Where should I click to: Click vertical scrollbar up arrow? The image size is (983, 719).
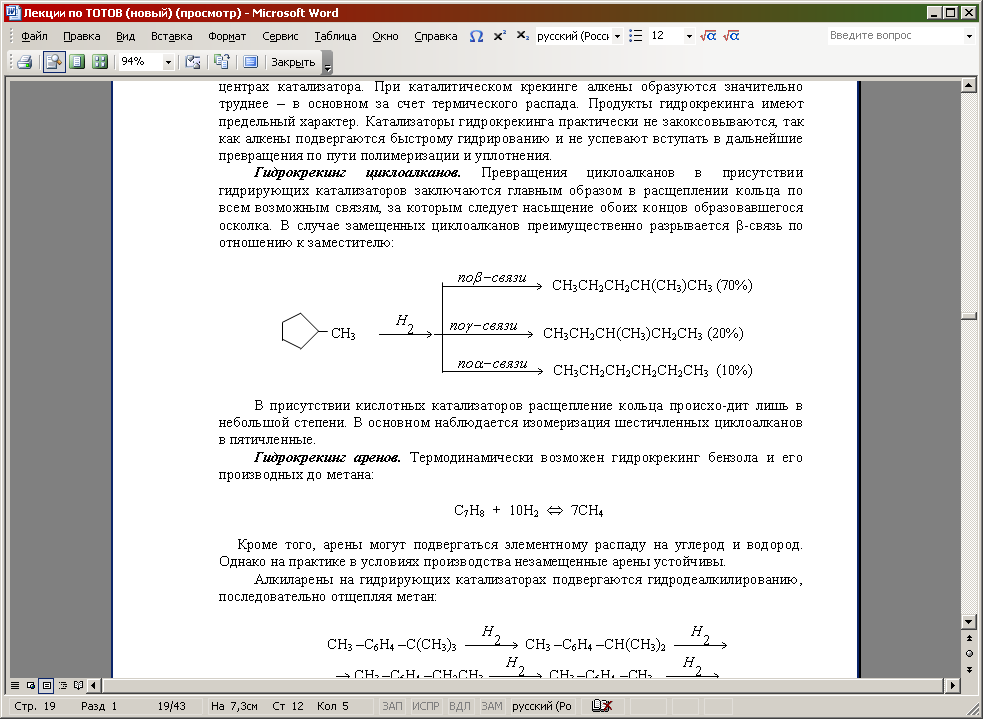click(969, 85)
